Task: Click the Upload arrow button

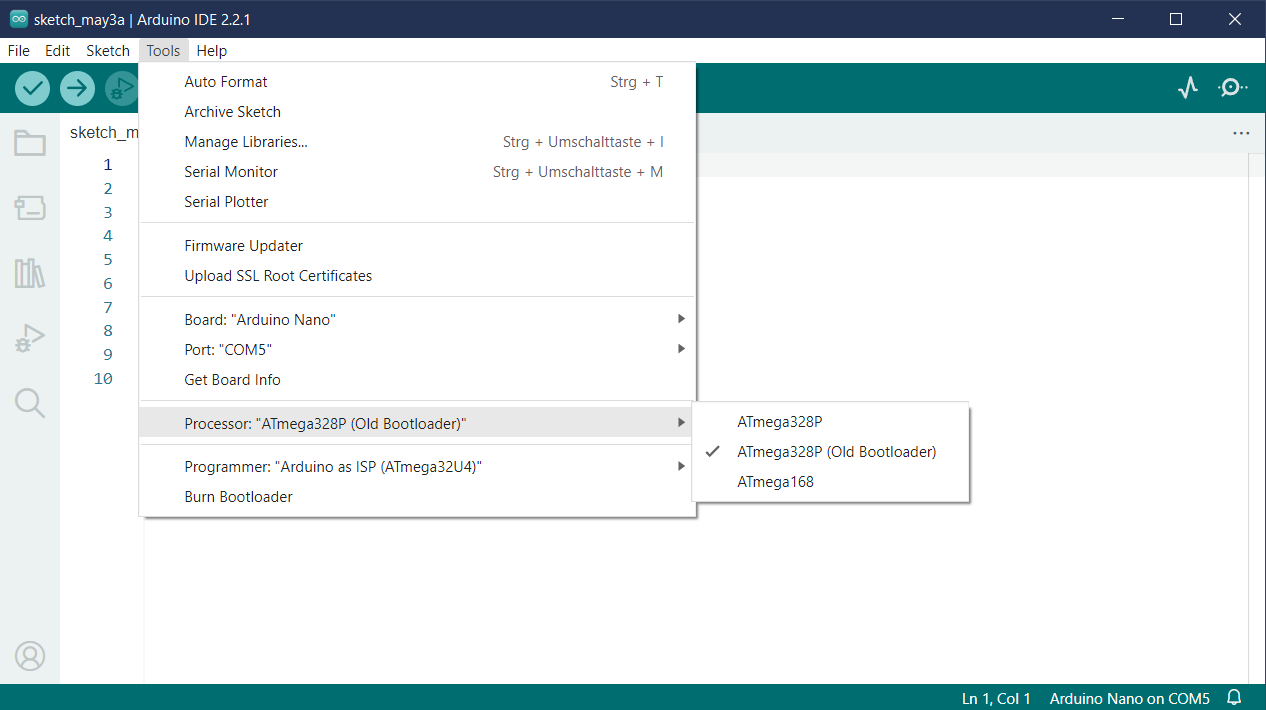Action: click(77, 88)
